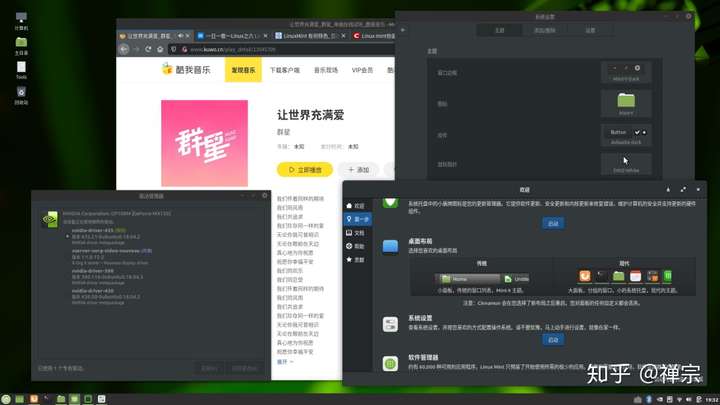Click Apply Changes in Driver Manager
This screenshot has width=720, height=405.
click(244, 368)
